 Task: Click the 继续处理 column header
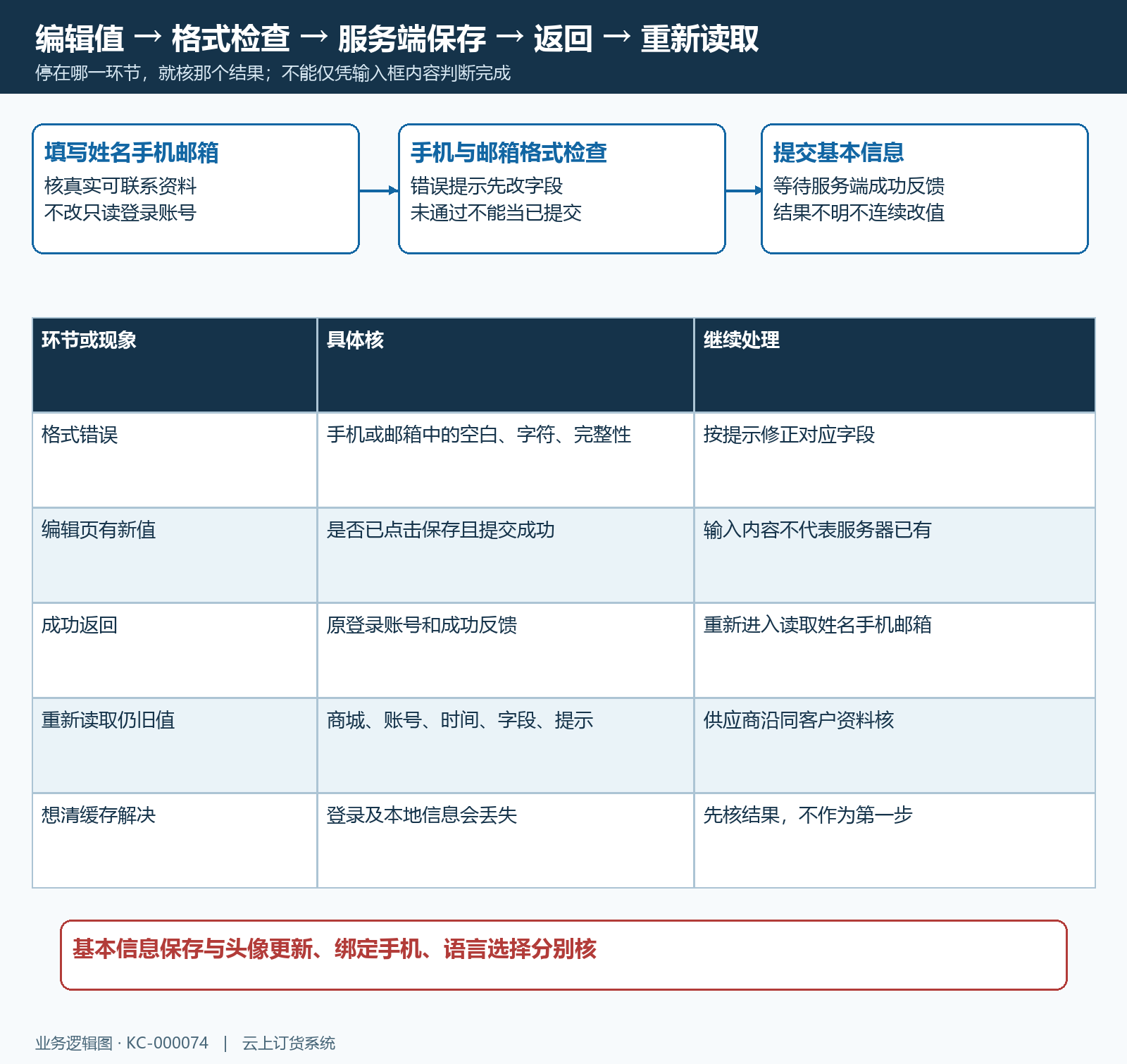895,365
